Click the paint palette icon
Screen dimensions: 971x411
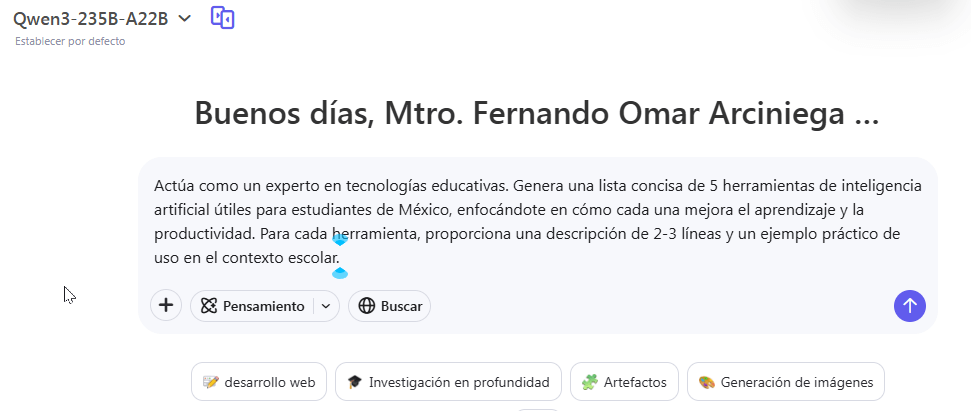[x=706, y=382]
